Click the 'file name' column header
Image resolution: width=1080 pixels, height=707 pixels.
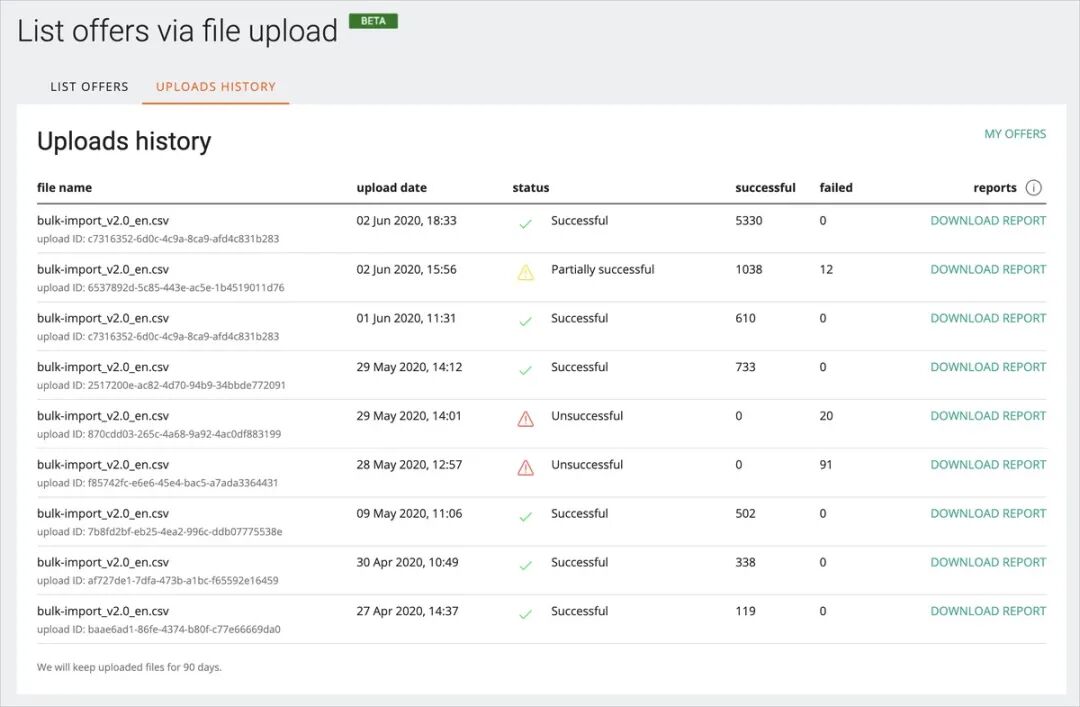tap(64, 187)
